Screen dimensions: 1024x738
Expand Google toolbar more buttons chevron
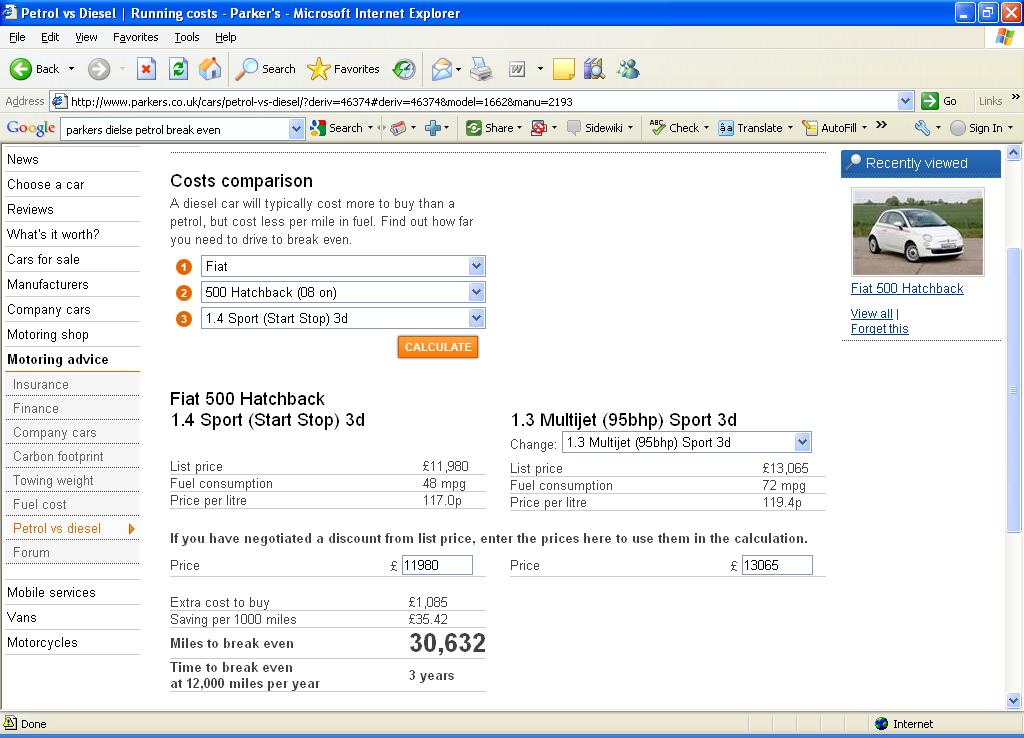click(x=882, y=125)
